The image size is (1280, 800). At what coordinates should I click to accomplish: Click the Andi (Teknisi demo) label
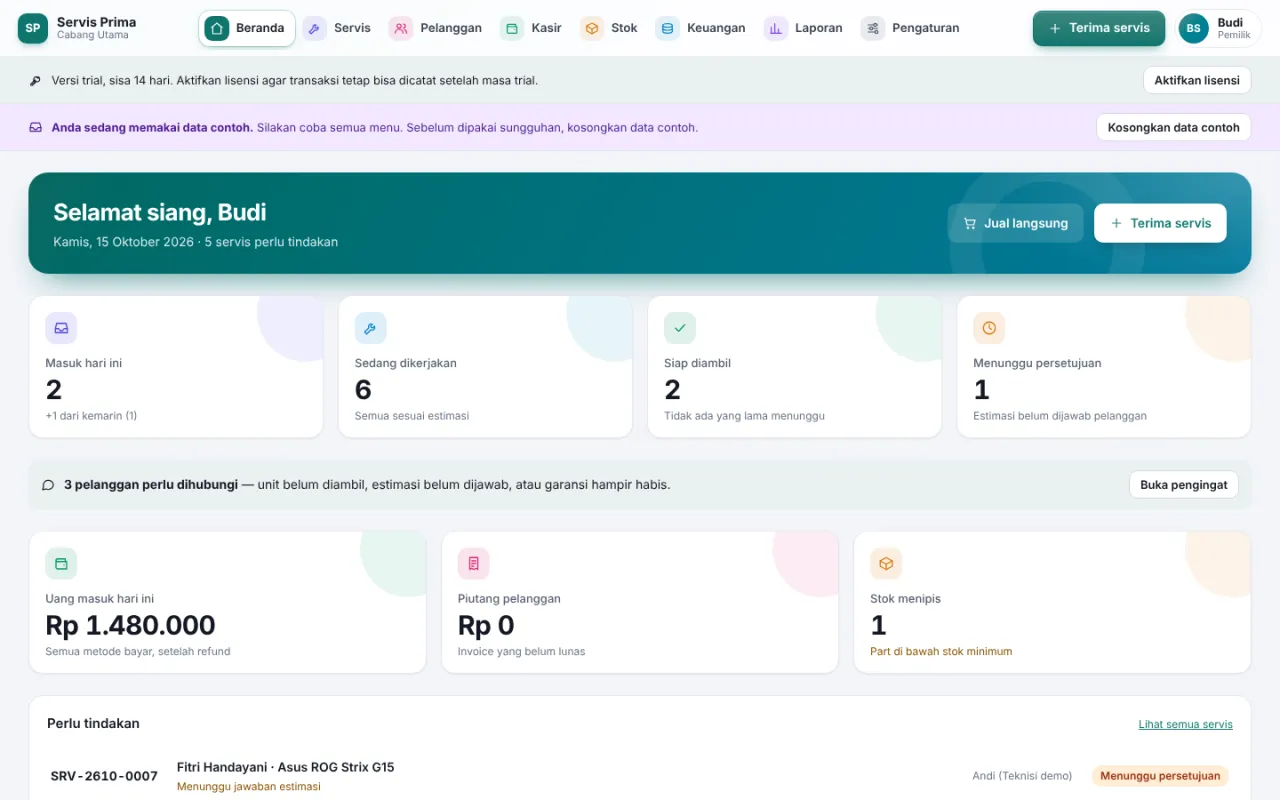point(1022,776)
